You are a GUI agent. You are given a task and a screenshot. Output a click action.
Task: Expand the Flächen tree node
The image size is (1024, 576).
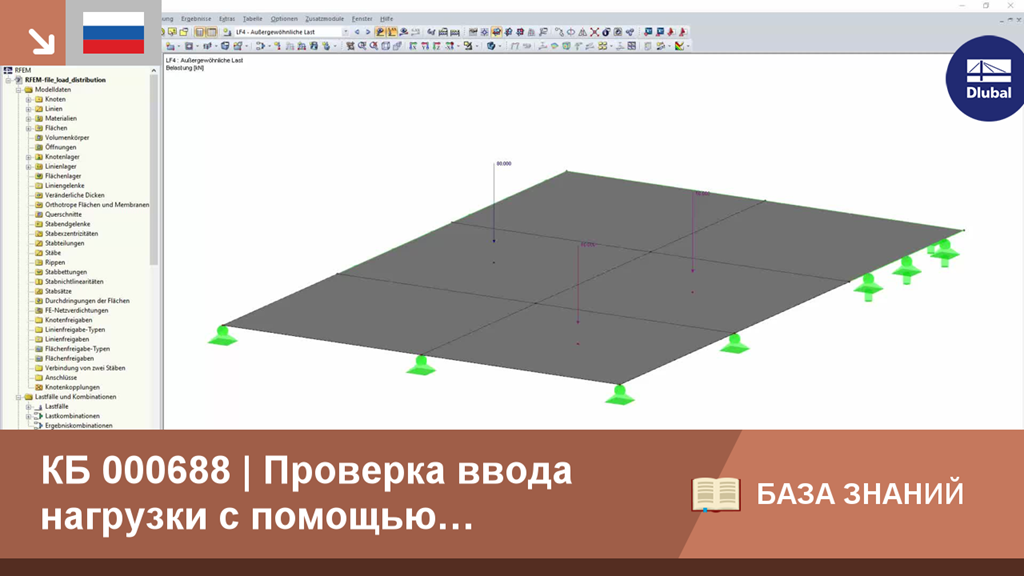[28, 128]
